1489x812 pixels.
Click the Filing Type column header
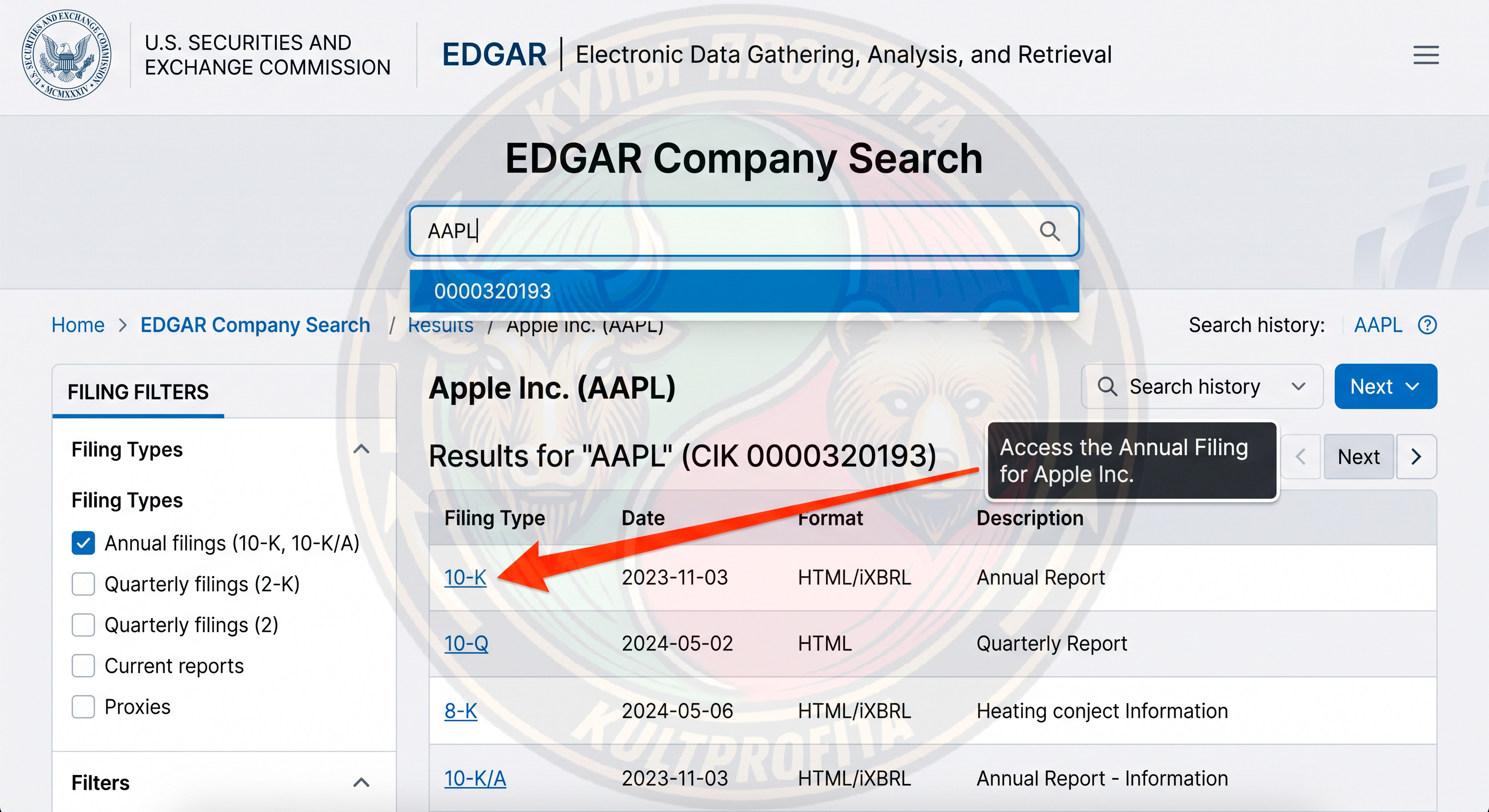495,518
